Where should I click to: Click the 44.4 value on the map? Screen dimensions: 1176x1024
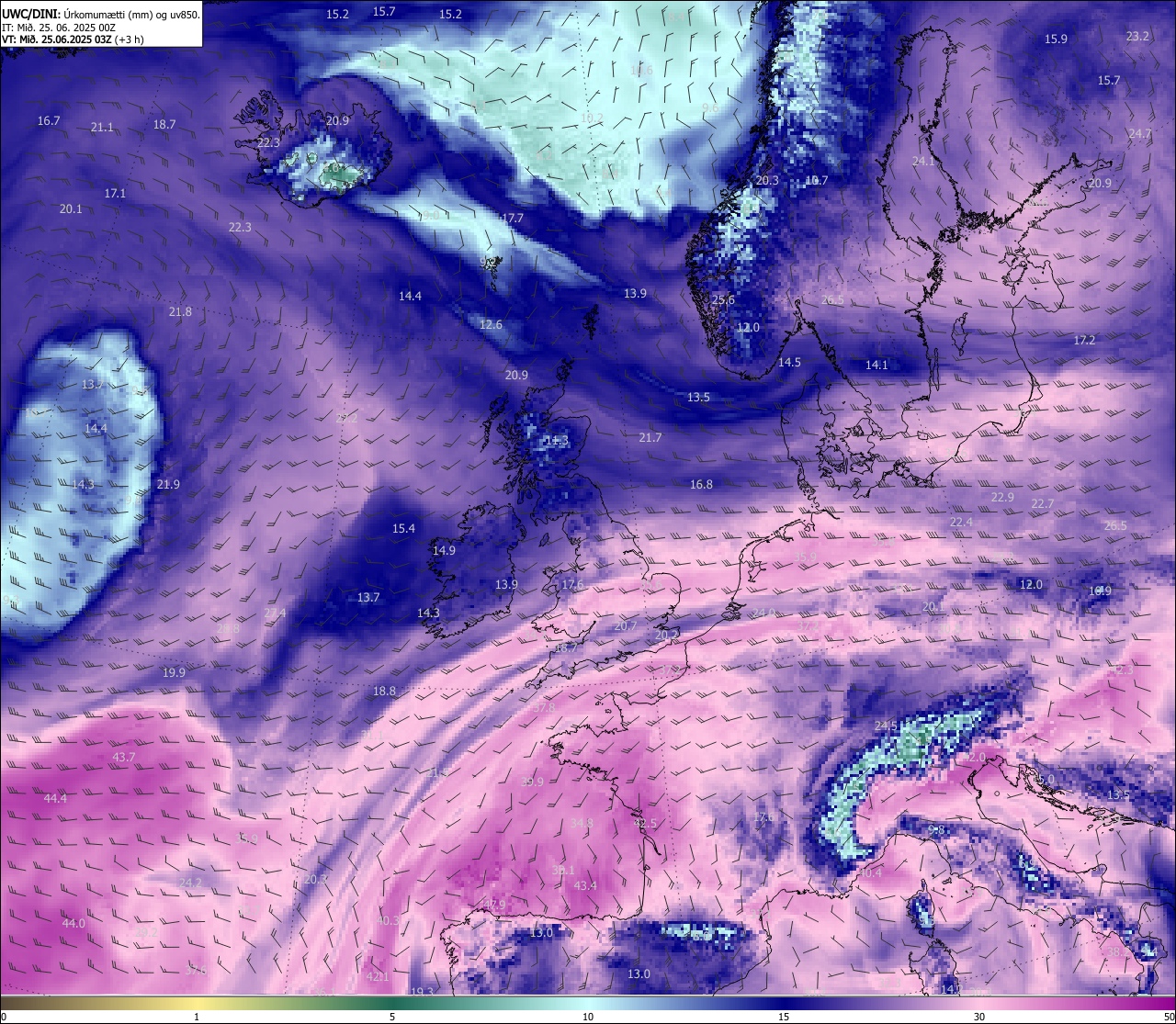pyautogui.click(x=55, y=799)
